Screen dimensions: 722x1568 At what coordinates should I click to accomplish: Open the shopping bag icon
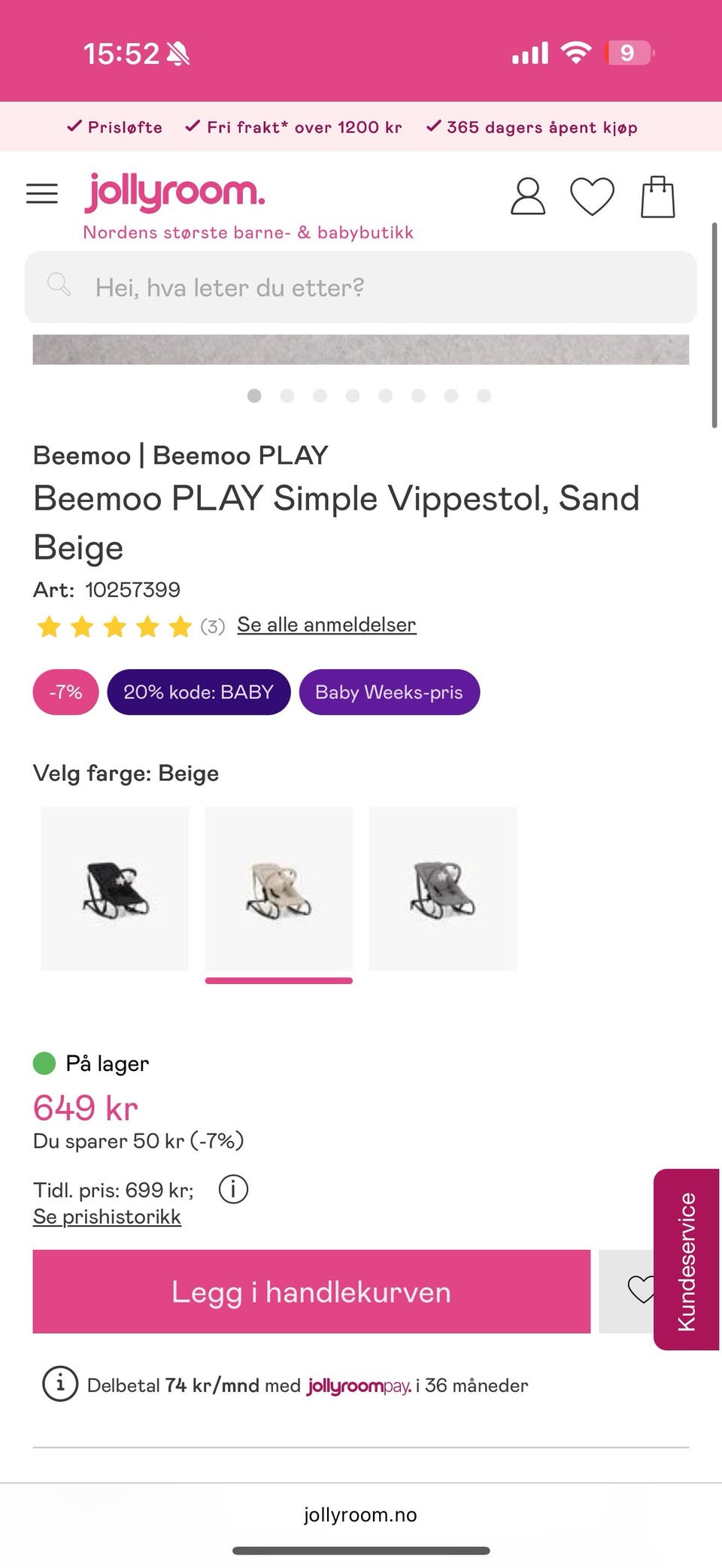(657, 197)
